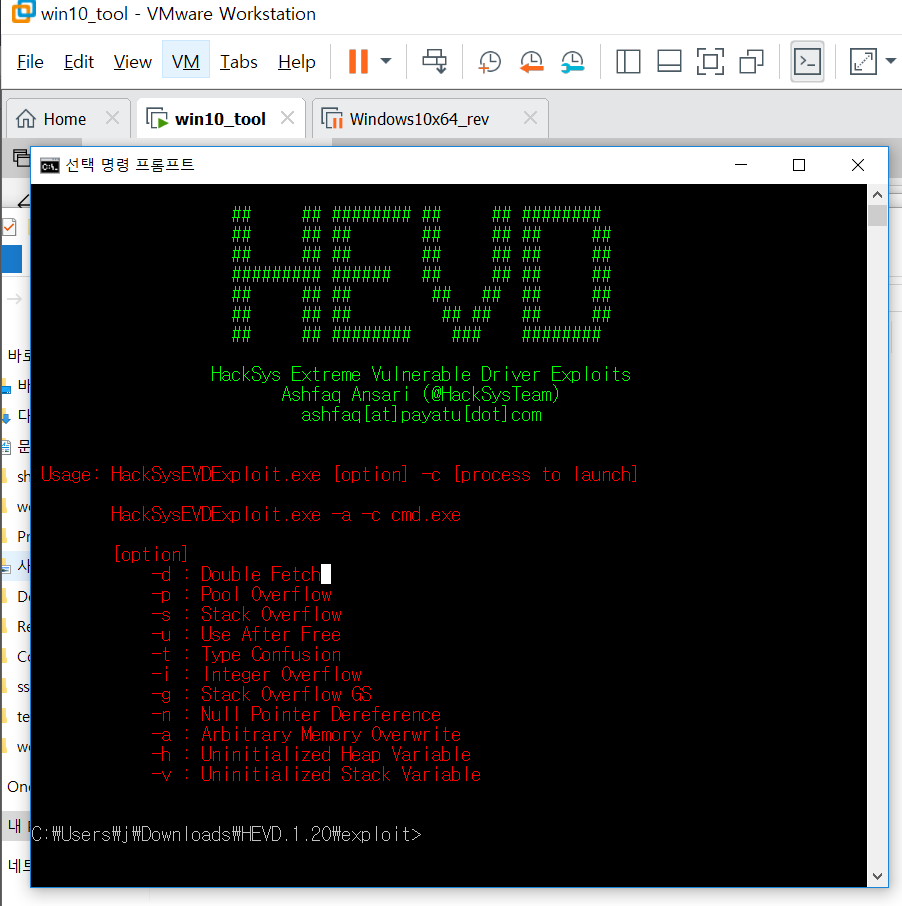Toggle the highlighted console view button
Image resolution: width=902 pixels, height=906 pixels.
pos(807,62)
